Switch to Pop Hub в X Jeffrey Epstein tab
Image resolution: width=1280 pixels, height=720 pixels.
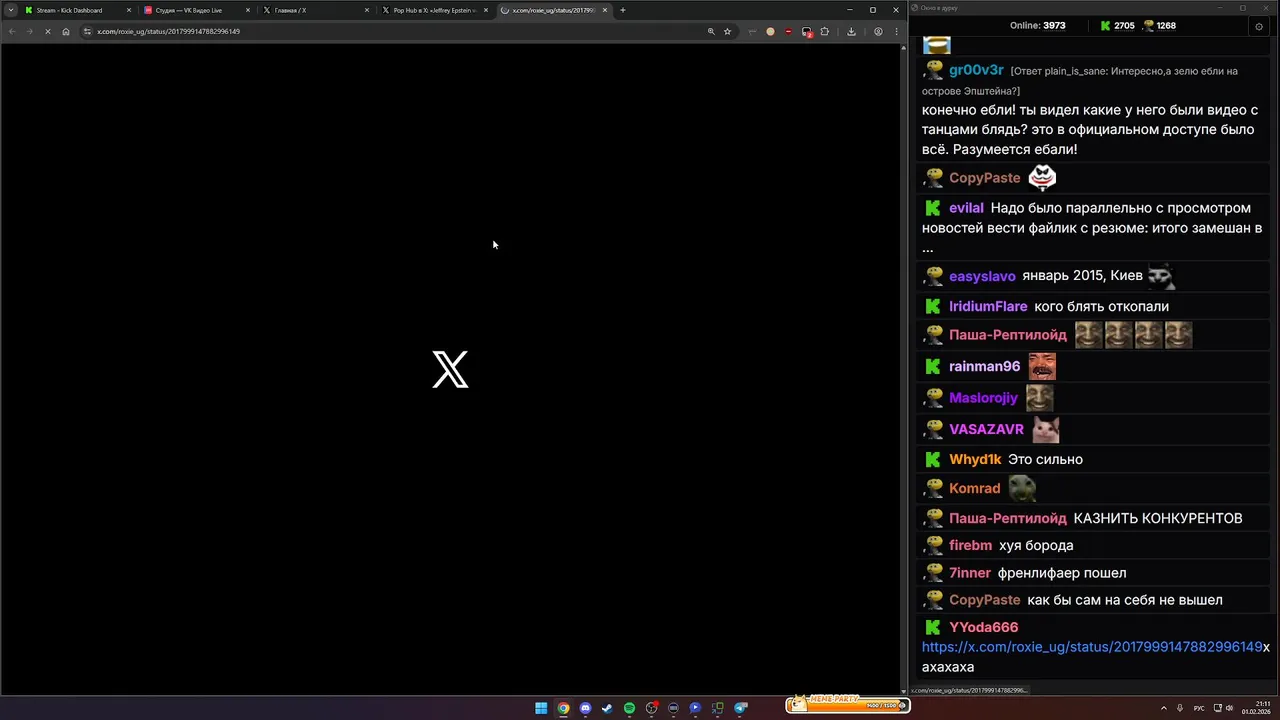434,10
